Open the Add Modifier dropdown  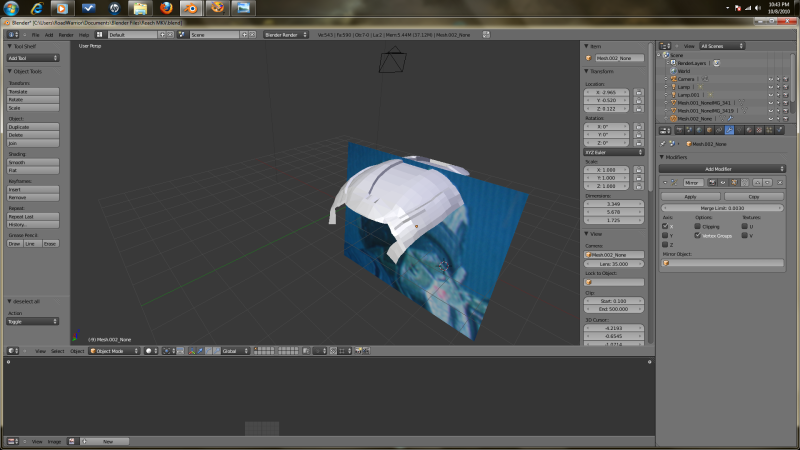click(722, 169)
